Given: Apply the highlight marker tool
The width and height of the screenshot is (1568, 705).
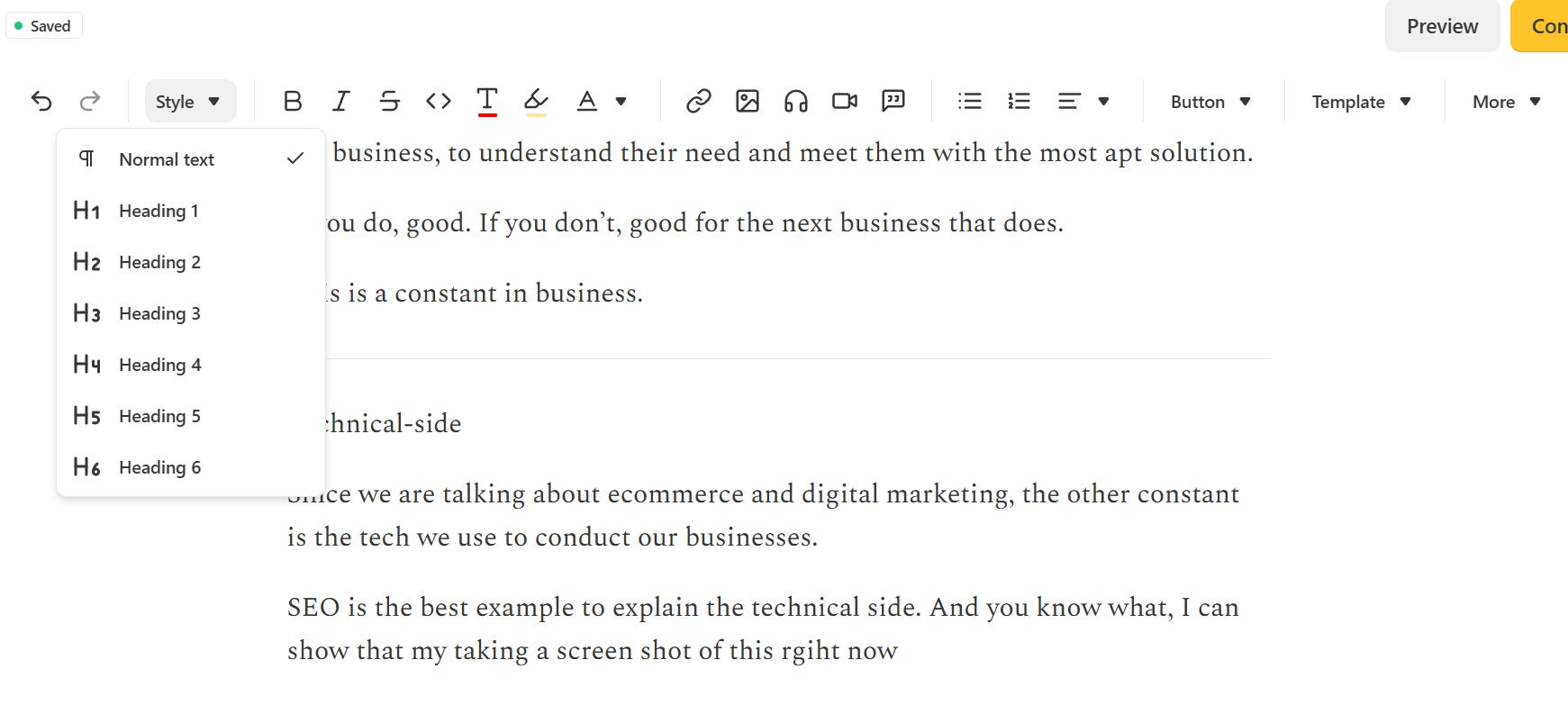Looking at the screenshot, I should click(536, 101).
